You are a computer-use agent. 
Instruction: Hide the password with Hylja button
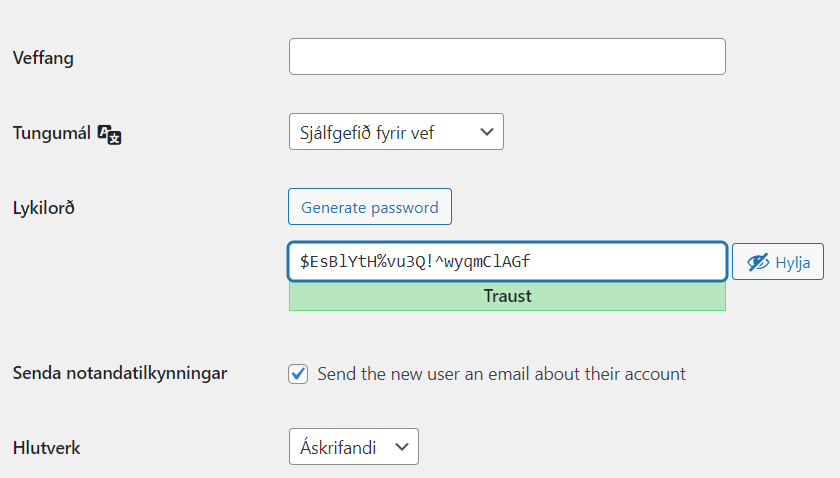click(x=778, y=262)
